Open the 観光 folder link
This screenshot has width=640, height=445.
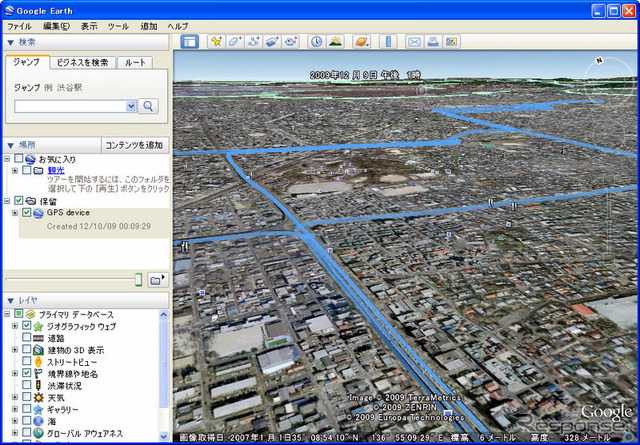(x=56, y=170)
